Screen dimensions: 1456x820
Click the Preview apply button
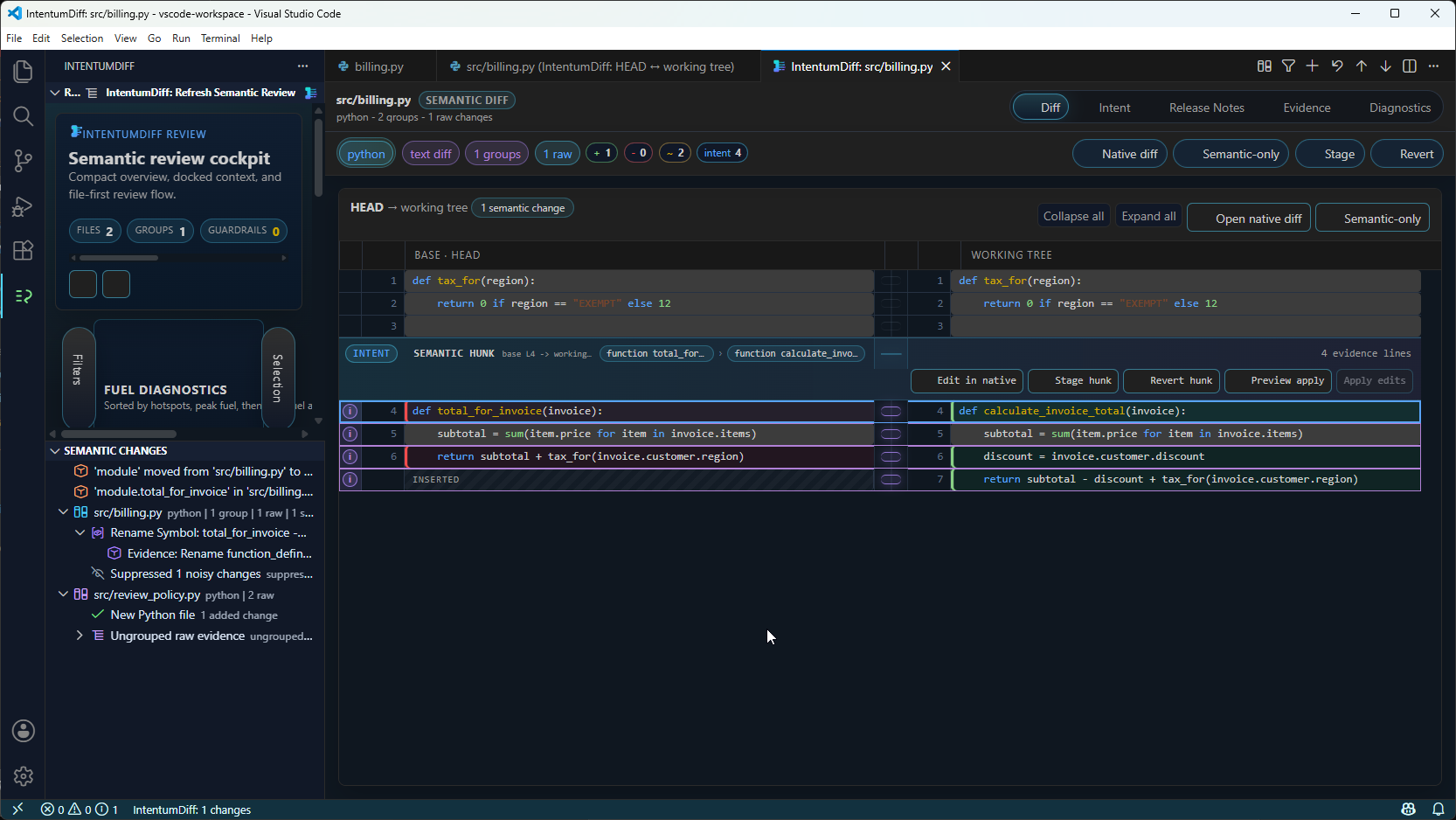1279,381
